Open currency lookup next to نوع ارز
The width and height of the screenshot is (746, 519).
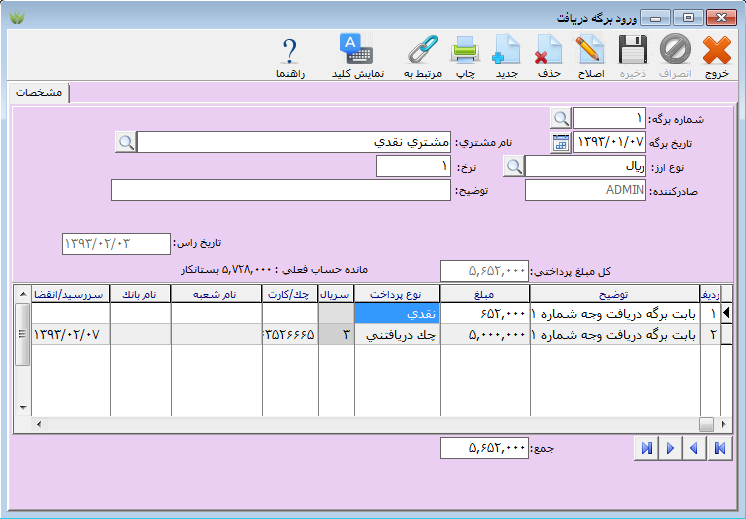click(513, 167)
